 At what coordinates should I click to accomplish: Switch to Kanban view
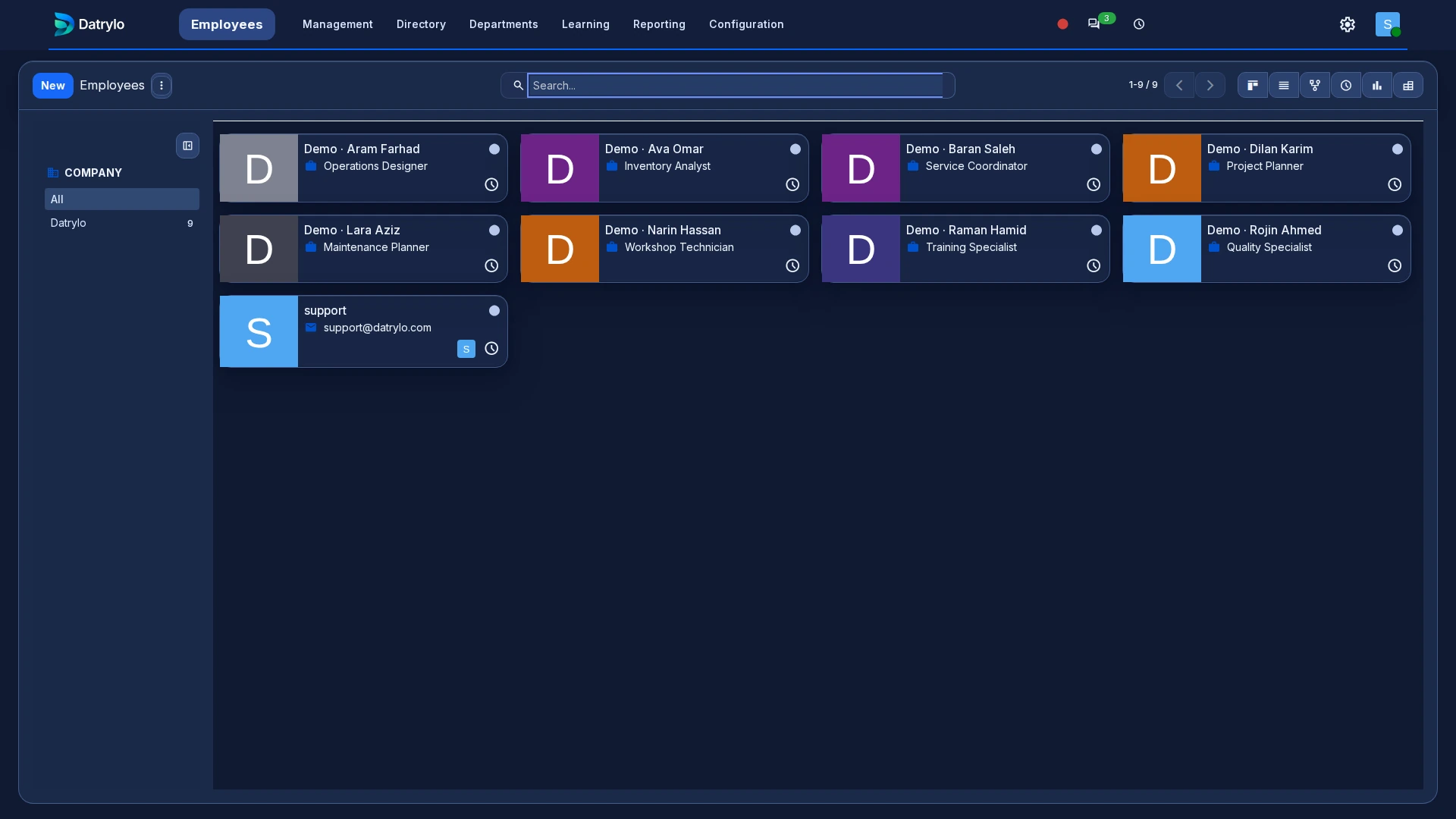click(1253, 86)
